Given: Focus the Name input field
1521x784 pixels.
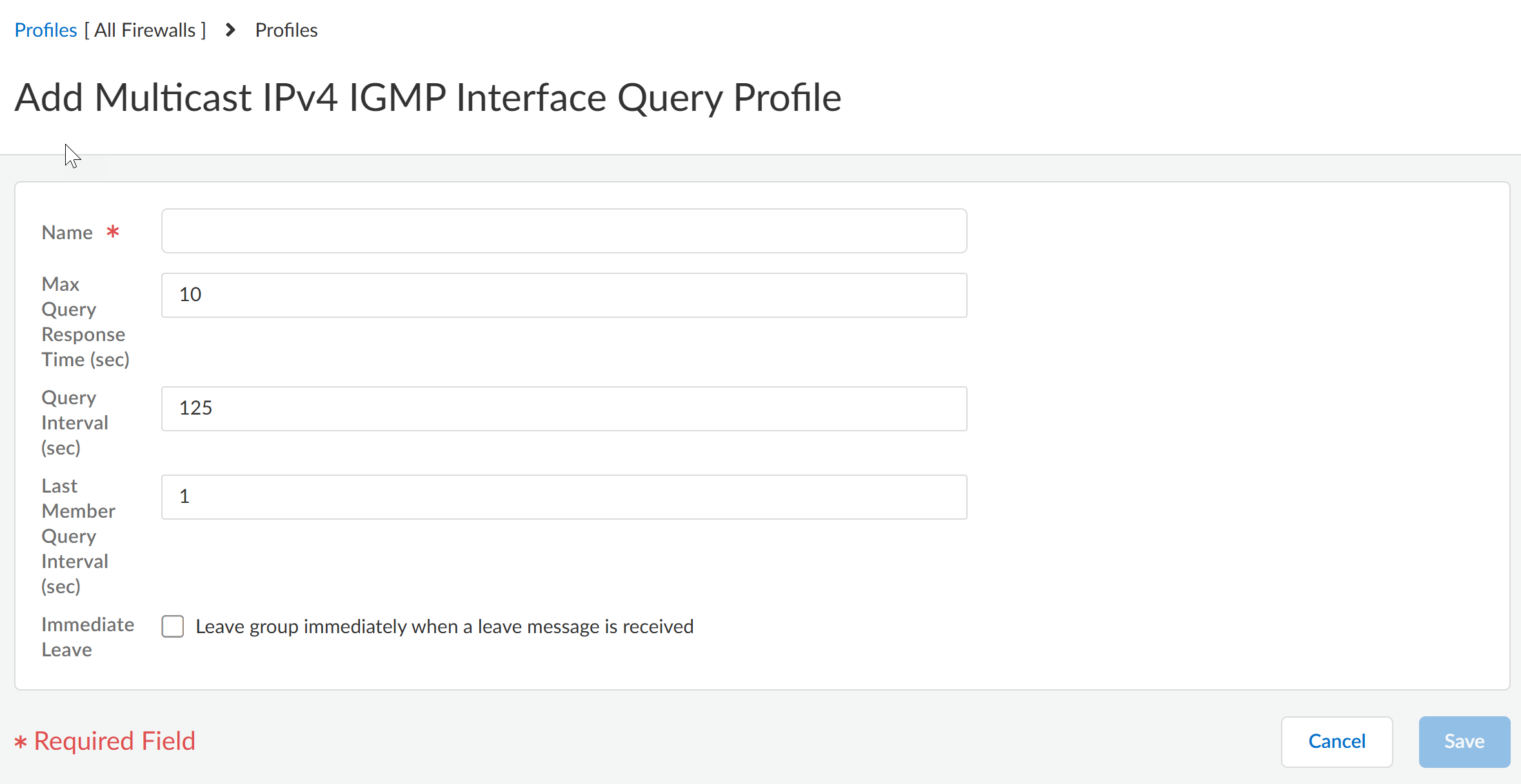Looking at the screenshot, I should pyautogui.click(x=564, y=231).
